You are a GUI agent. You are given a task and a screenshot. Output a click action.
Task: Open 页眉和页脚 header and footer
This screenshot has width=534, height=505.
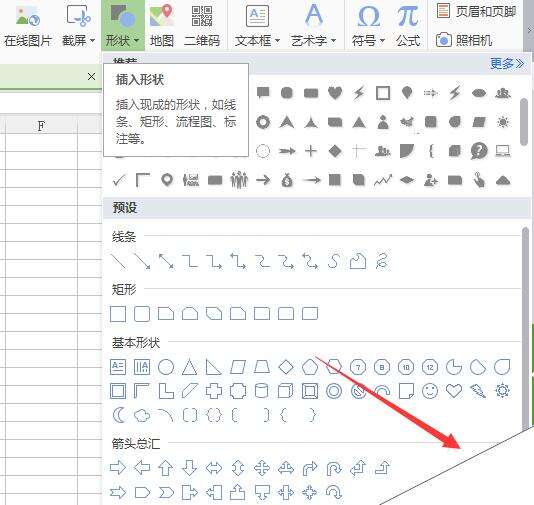476,12
